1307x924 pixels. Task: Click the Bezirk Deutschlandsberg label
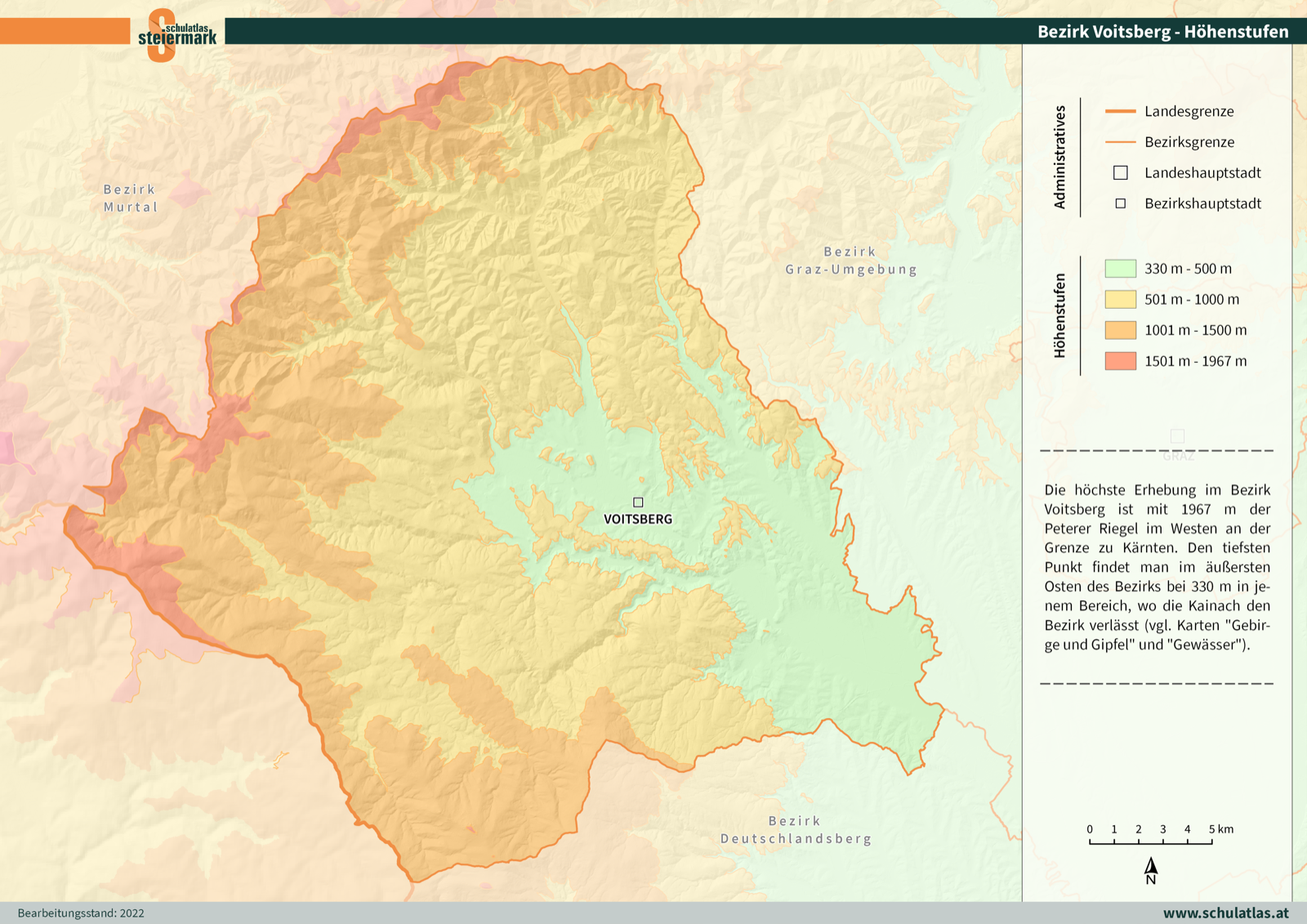(x=796, y=830)
